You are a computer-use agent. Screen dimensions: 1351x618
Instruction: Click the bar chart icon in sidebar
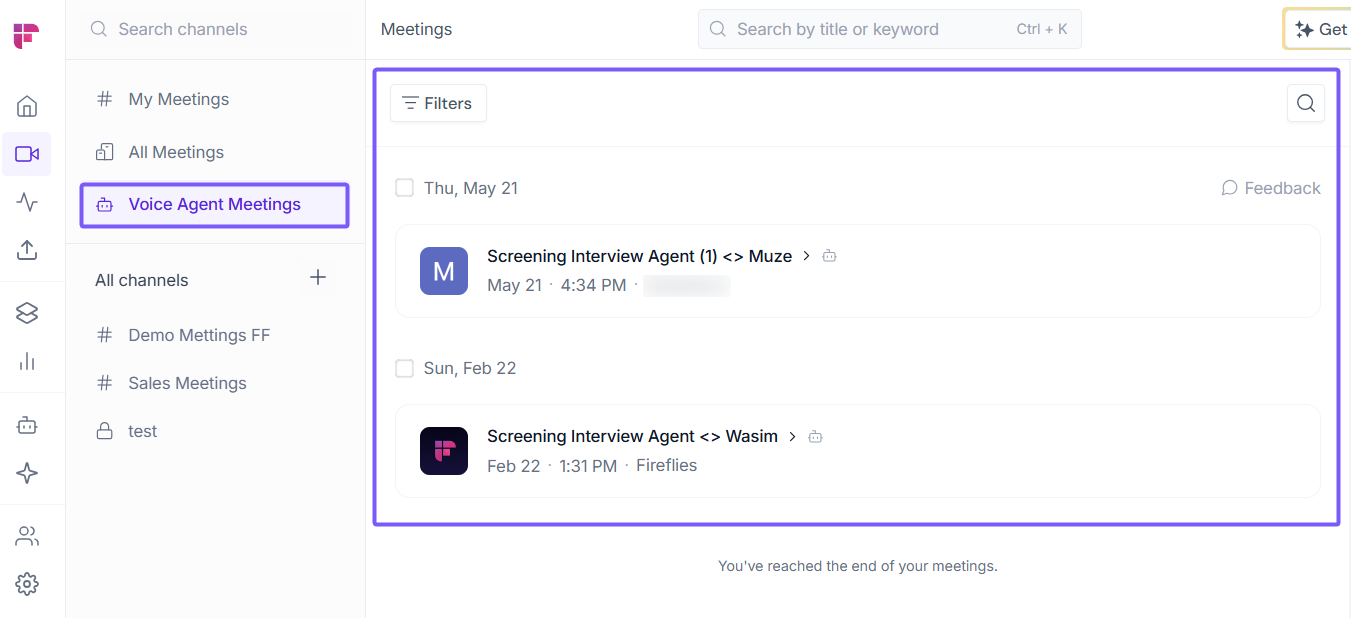pyautogui.click(x=27, y=361)
